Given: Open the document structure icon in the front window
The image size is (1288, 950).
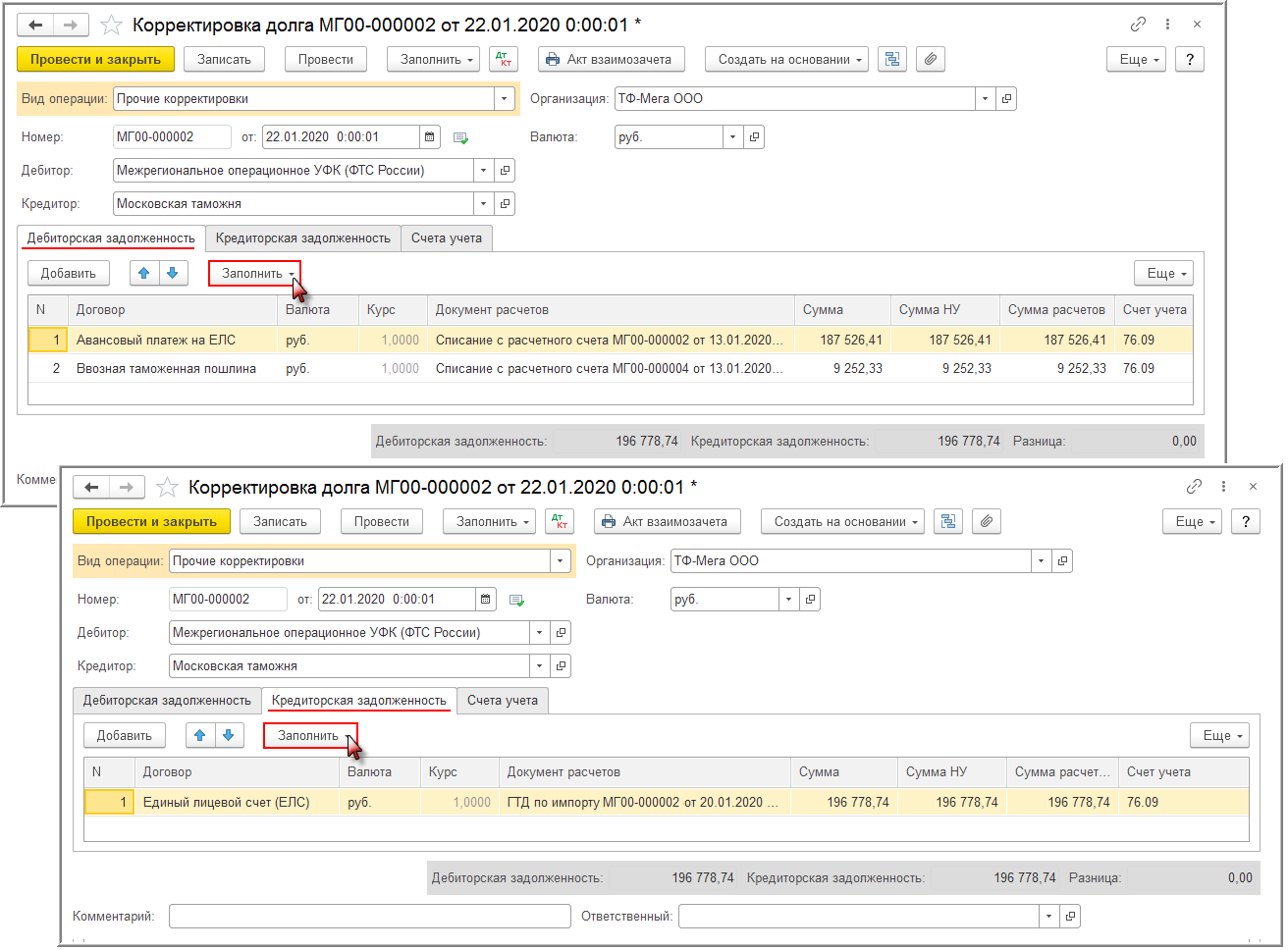Looking at the screenshot, I should coord(948,522).
